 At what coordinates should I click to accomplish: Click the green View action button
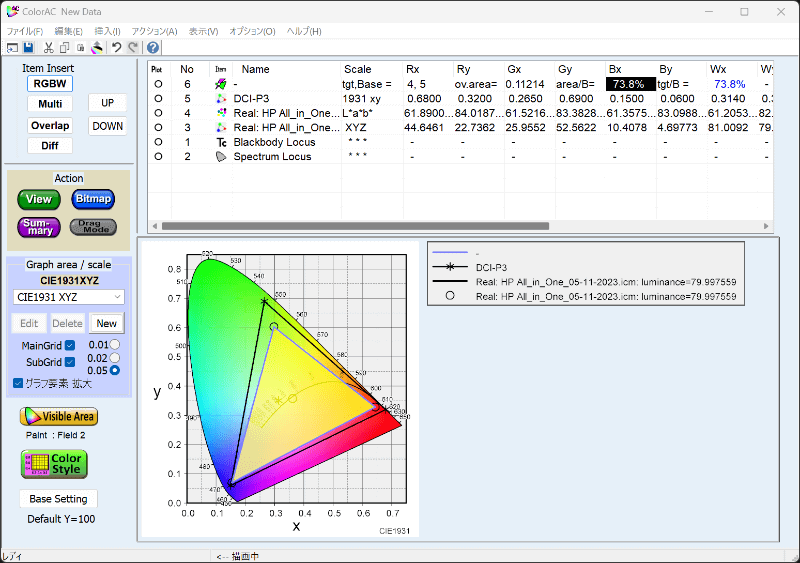(39, 199)
